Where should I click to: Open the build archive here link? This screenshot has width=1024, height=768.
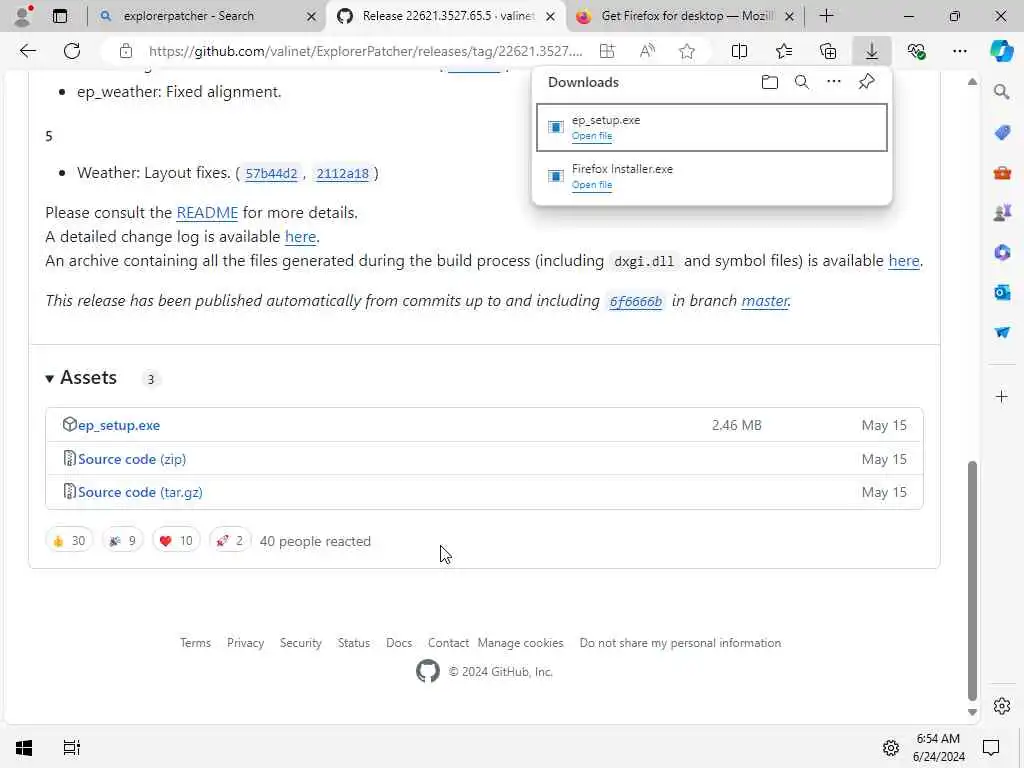[904, 261]
